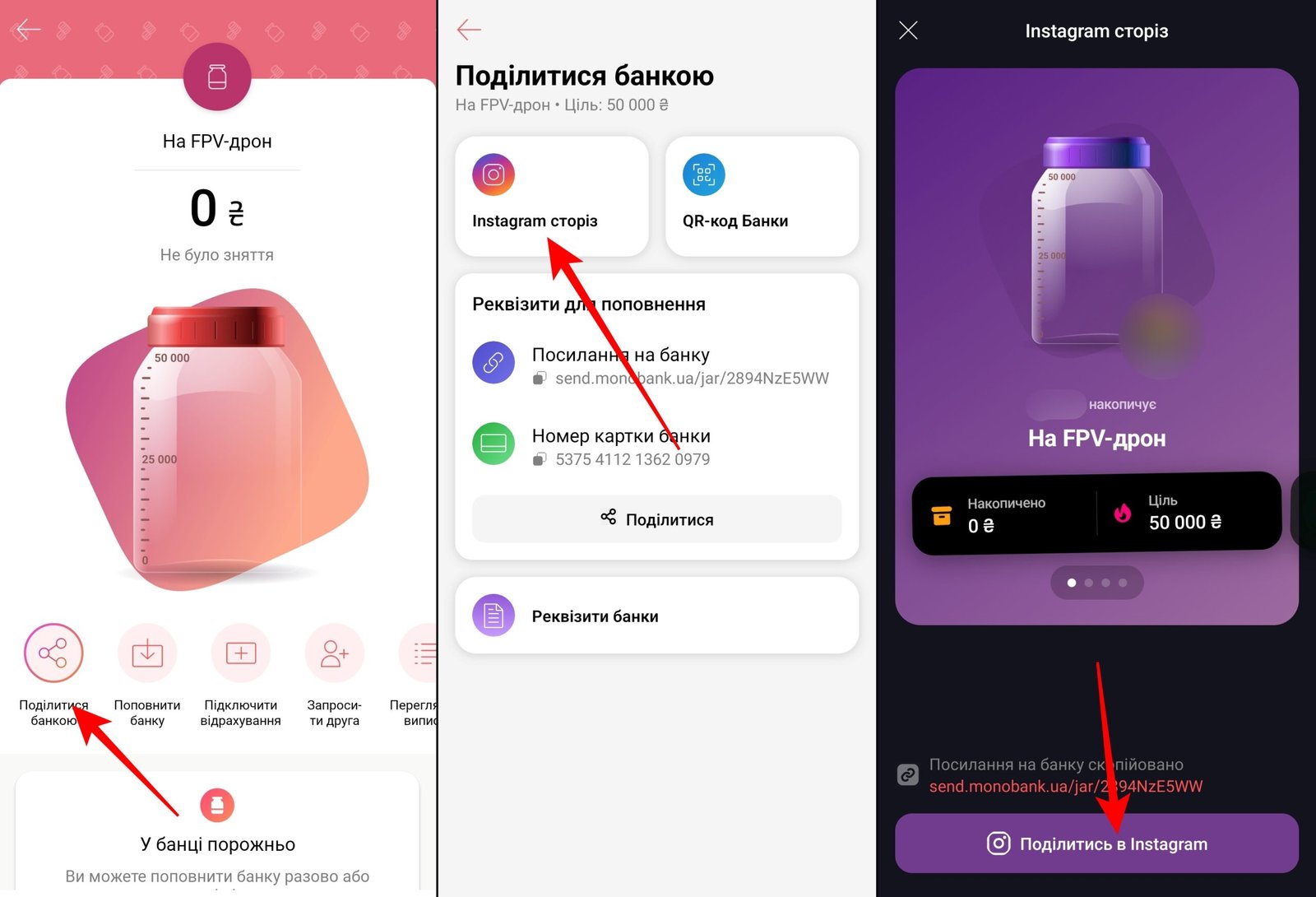Open Реквізити банки row
This screenshot has height=897, width=1316.
656,616
